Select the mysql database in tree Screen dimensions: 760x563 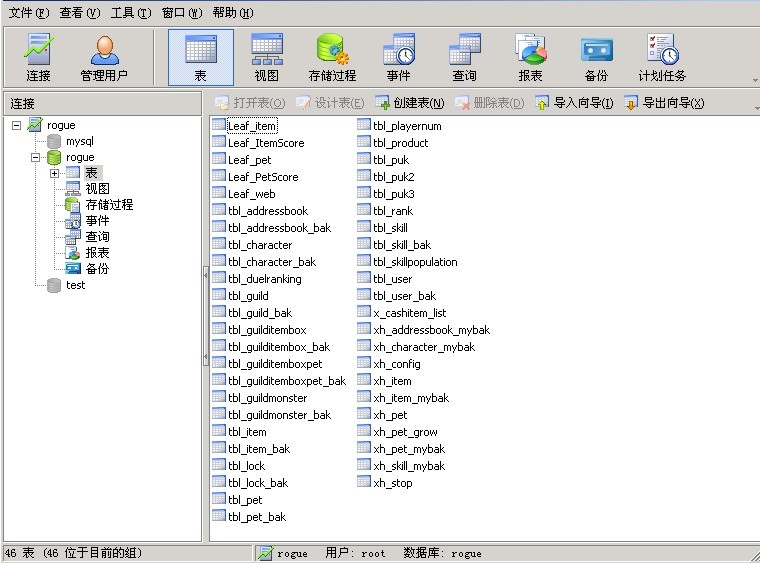pos(79,142)
